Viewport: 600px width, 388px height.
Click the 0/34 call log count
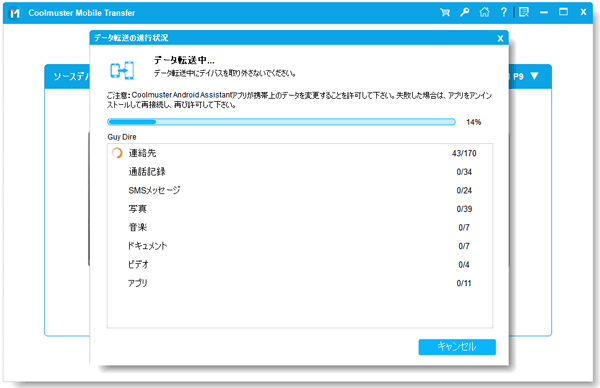[x=464, y=172]
